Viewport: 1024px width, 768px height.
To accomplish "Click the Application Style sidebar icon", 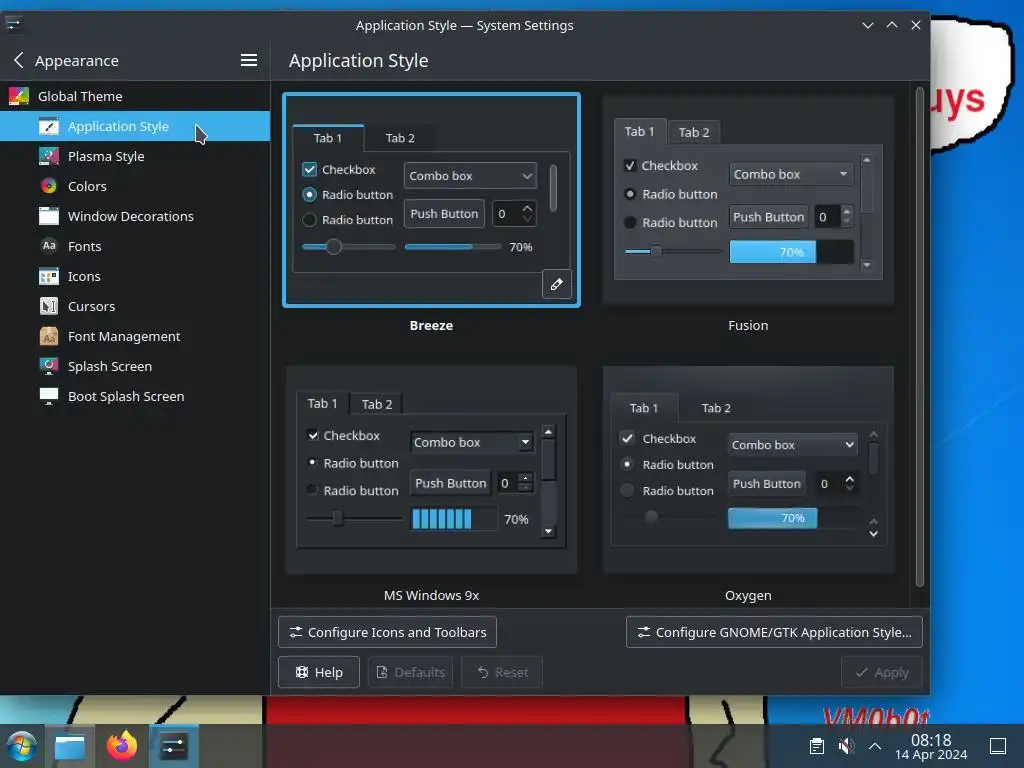I will 49,126.
